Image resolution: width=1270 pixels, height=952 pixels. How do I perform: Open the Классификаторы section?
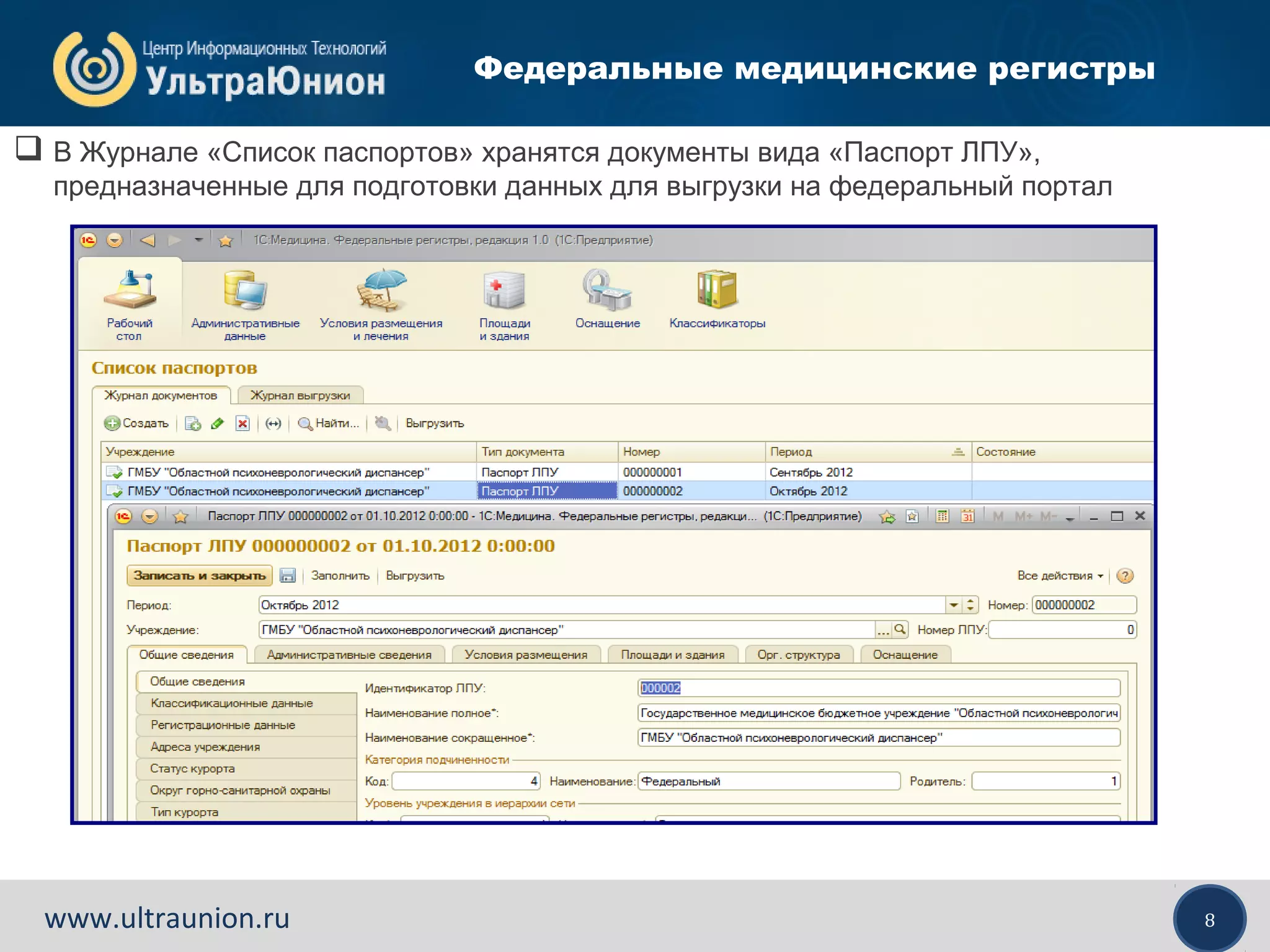click(x=717, y=299)
